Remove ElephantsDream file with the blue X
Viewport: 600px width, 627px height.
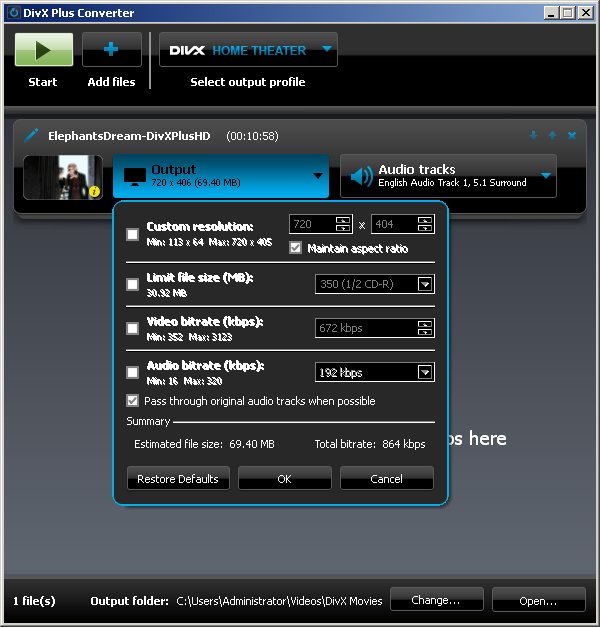[572, 136]
